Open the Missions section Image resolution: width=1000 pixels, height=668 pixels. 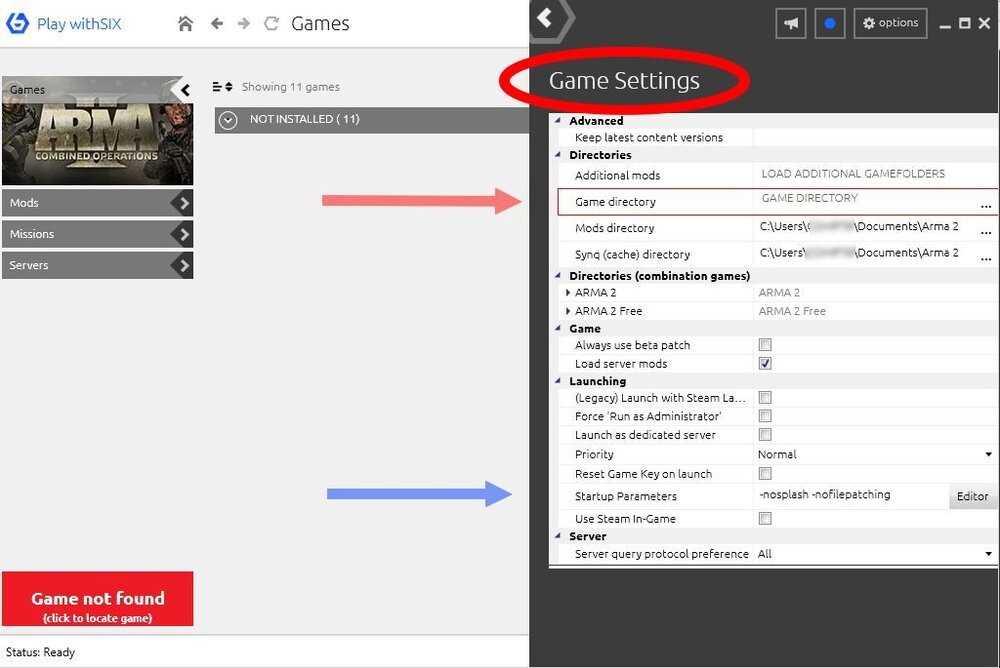[98, 234]
